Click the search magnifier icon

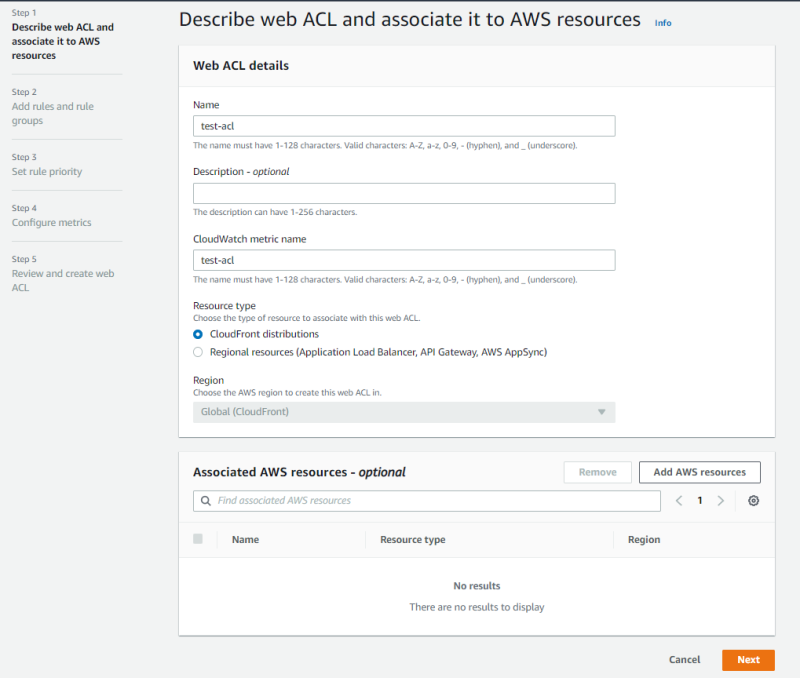[x=206, y=501]
